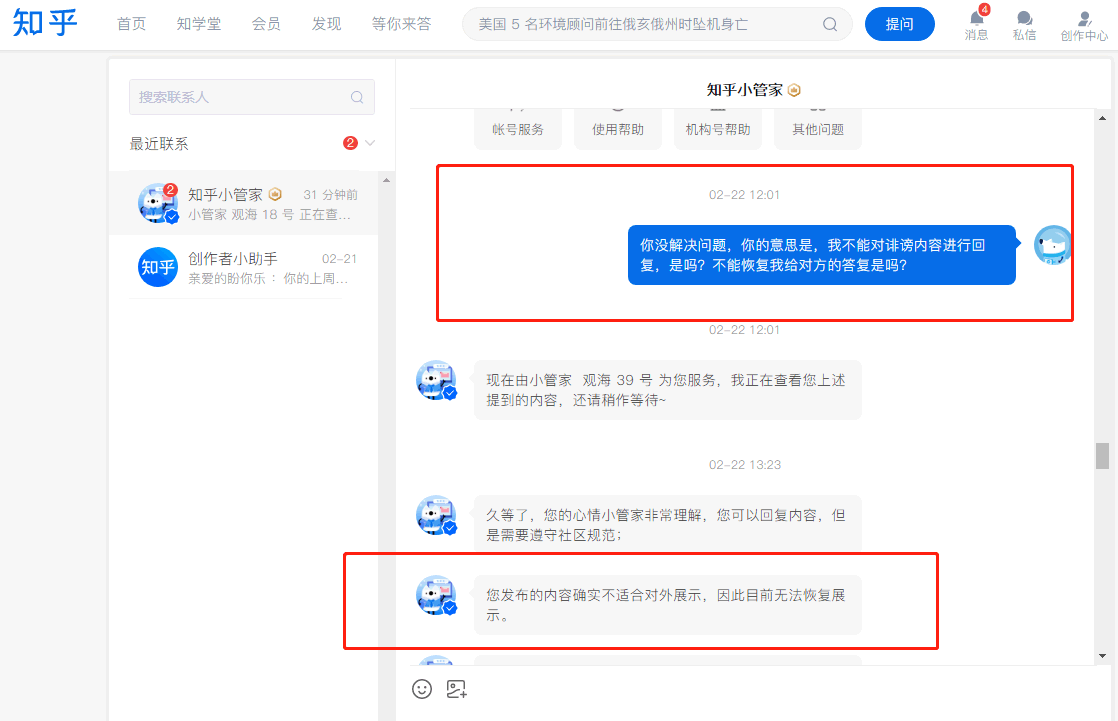Click the 观海 39 号 service message
Viewport: 1118px width, 721px height.
(x=667, y=390)
